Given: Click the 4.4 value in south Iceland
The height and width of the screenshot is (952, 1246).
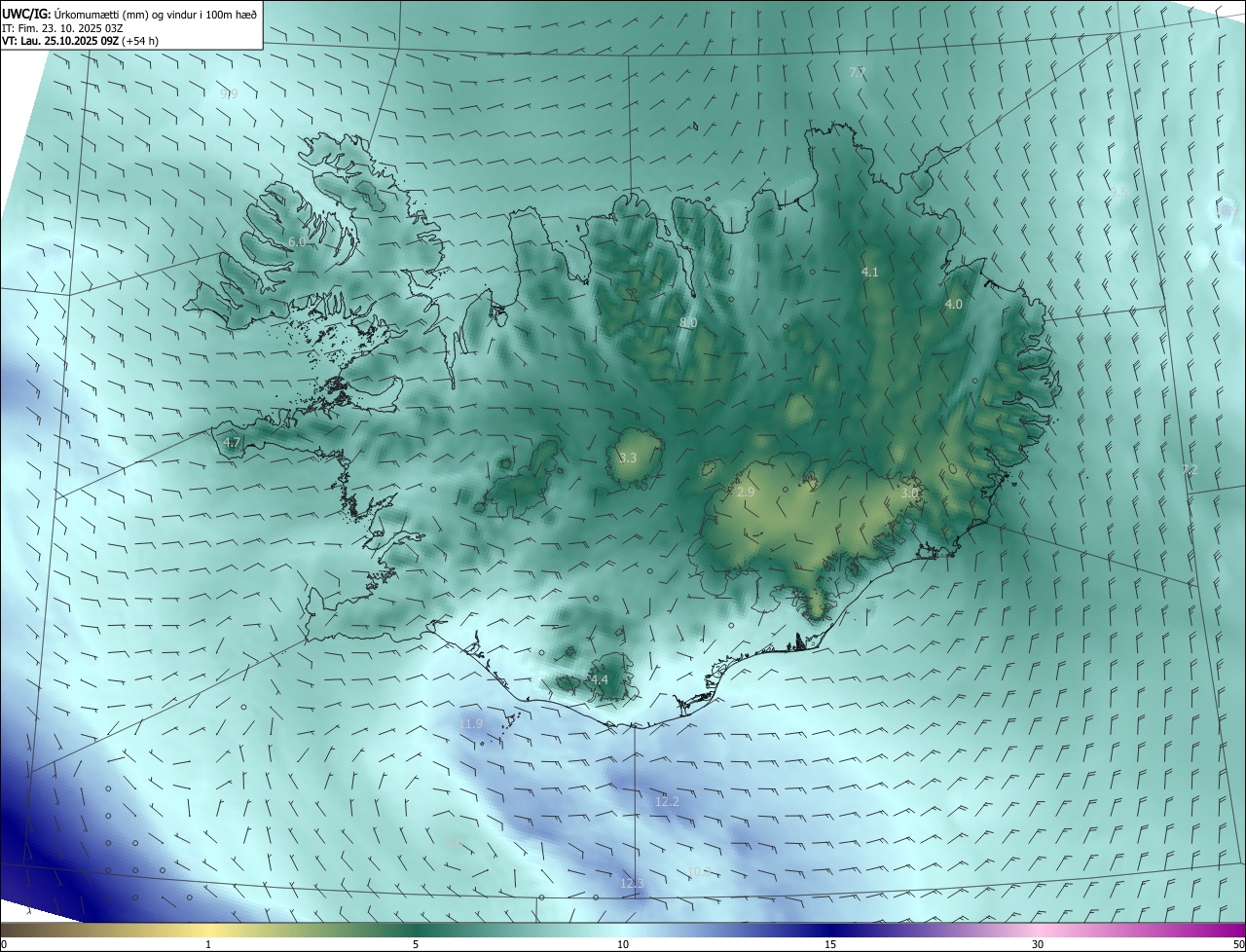Looking at the screenshot, I should pos(599,679).
